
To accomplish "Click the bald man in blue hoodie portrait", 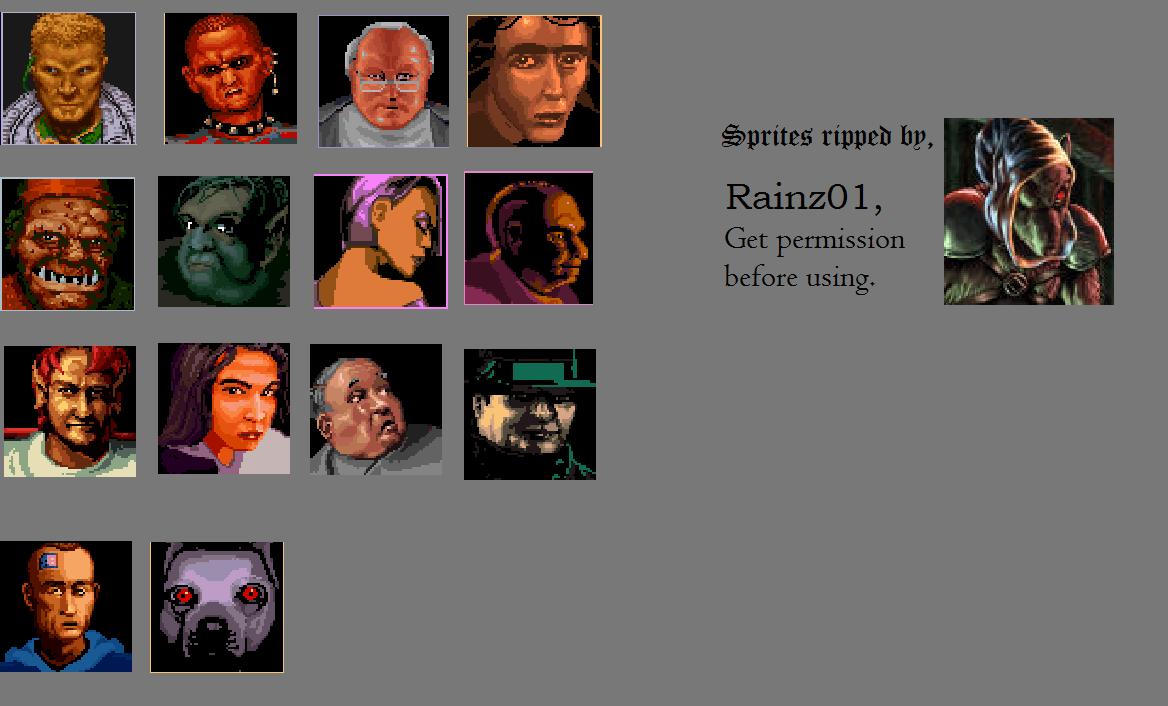I will coord(66,606).
